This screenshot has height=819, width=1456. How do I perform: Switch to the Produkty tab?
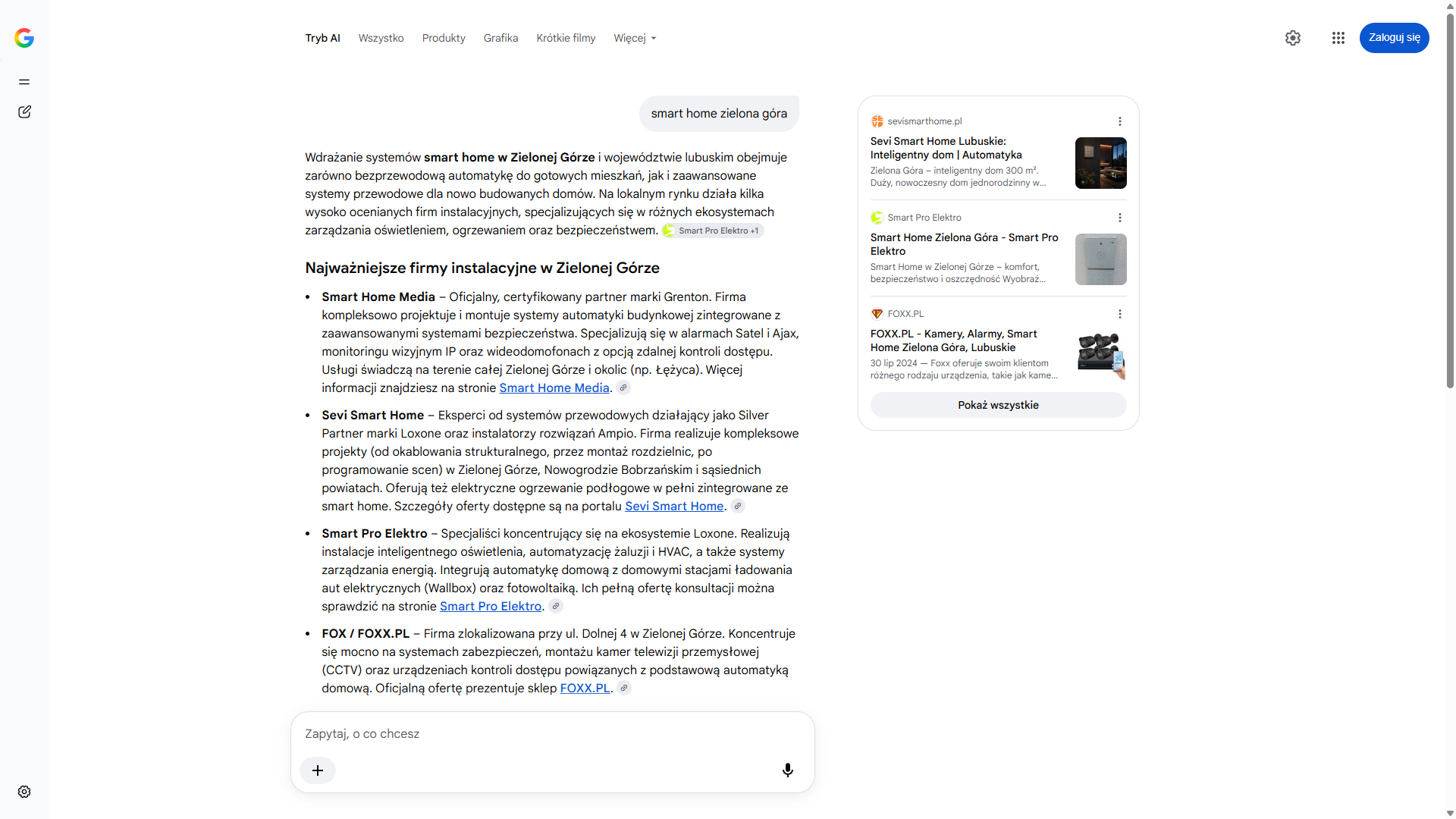coord(444,38)
